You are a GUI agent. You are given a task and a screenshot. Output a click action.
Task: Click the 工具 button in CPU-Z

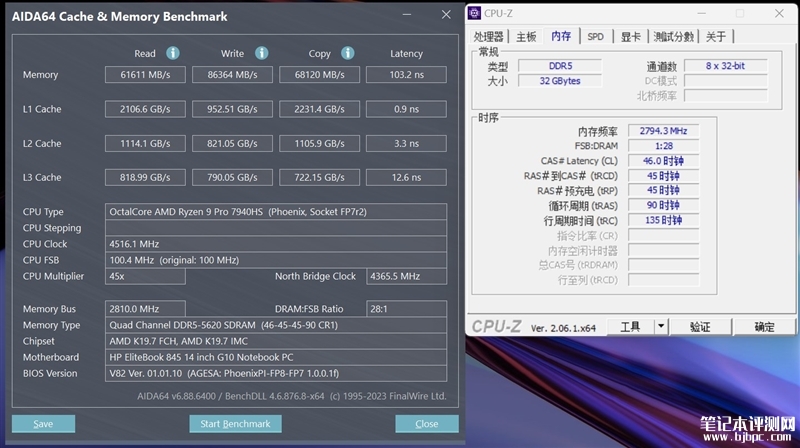[630, 327]
